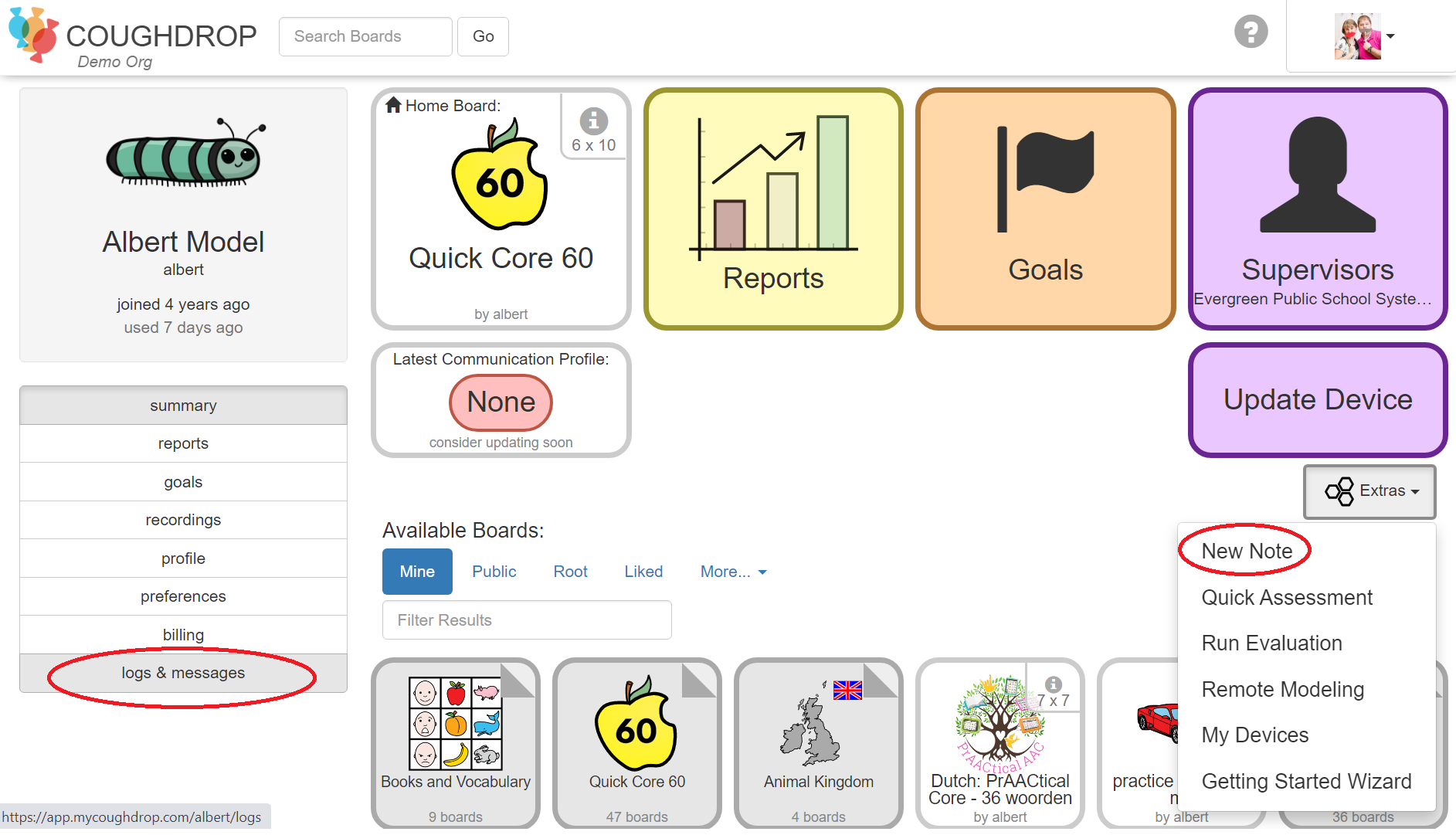
Task: Expand the More... boards dropdown
Action: coord(733,572)
